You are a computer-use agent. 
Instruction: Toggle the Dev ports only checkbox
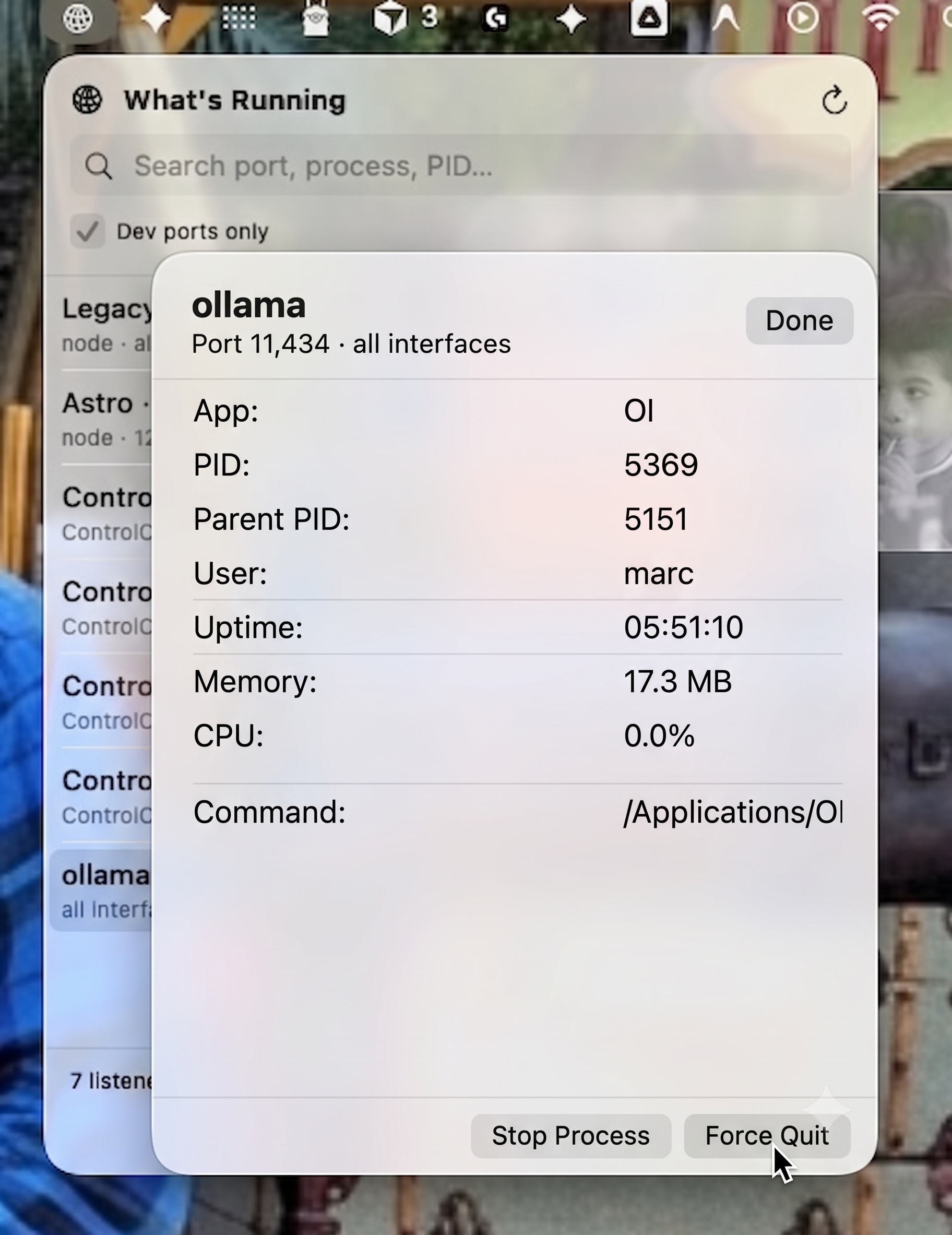(x=87, y=231)
